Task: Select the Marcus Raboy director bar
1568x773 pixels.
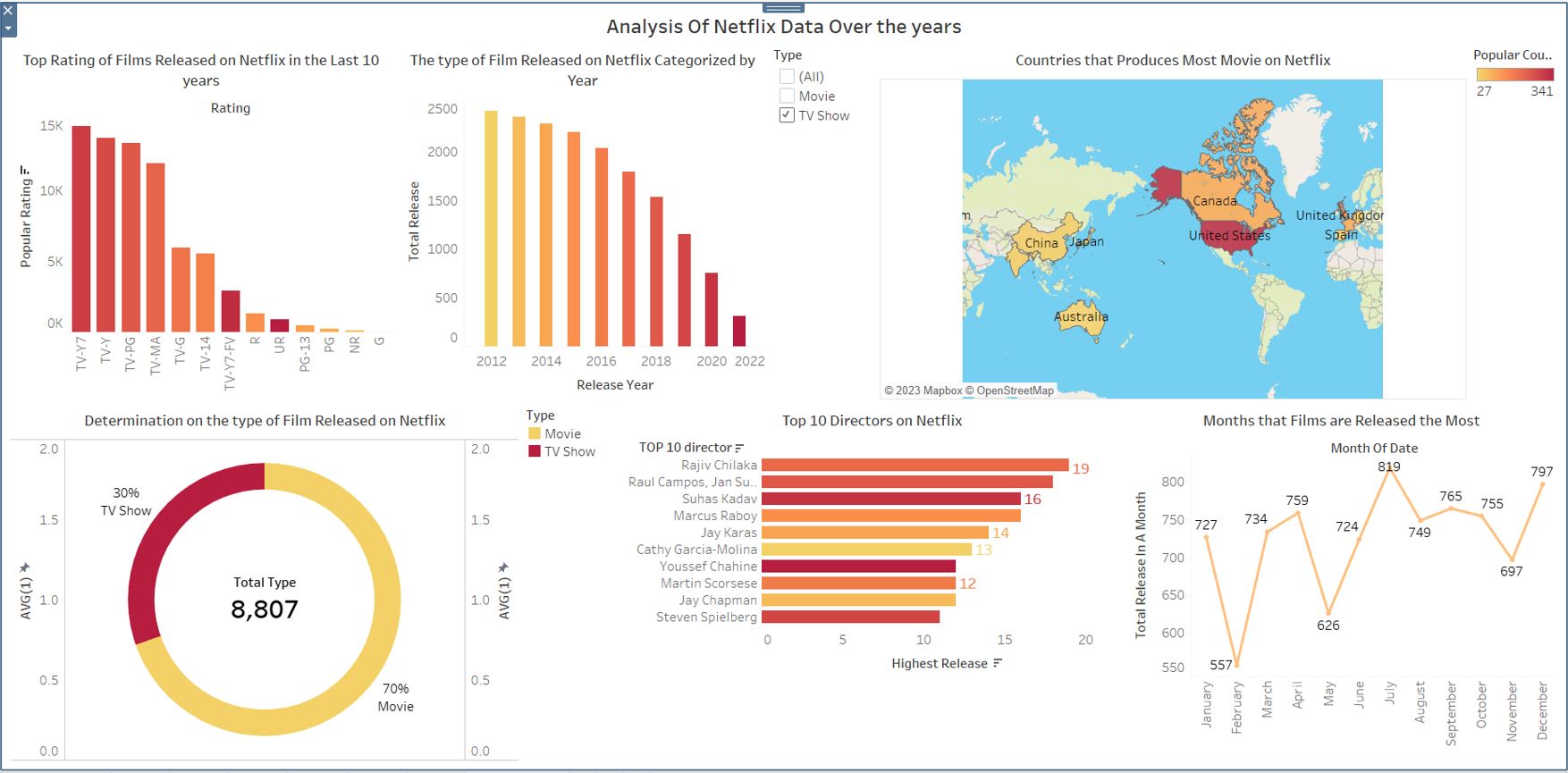Action: (891, 516)
